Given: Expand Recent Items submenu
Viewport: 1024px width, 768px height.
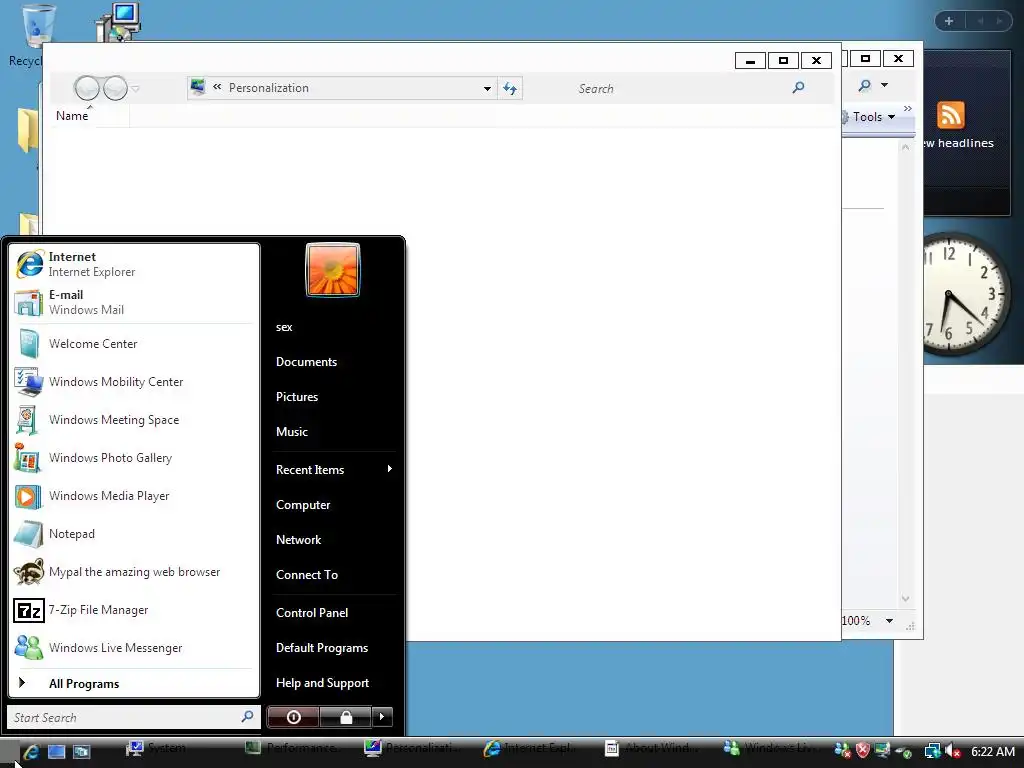Looking at the screenshot, I should (x=334, y=470).
